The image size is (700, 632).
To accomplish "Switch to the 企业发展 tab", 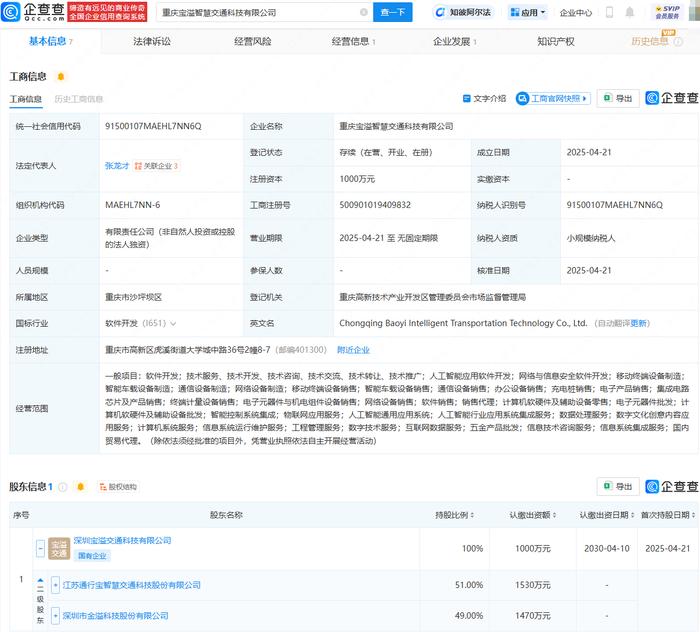I will click(x=454, y=42).
